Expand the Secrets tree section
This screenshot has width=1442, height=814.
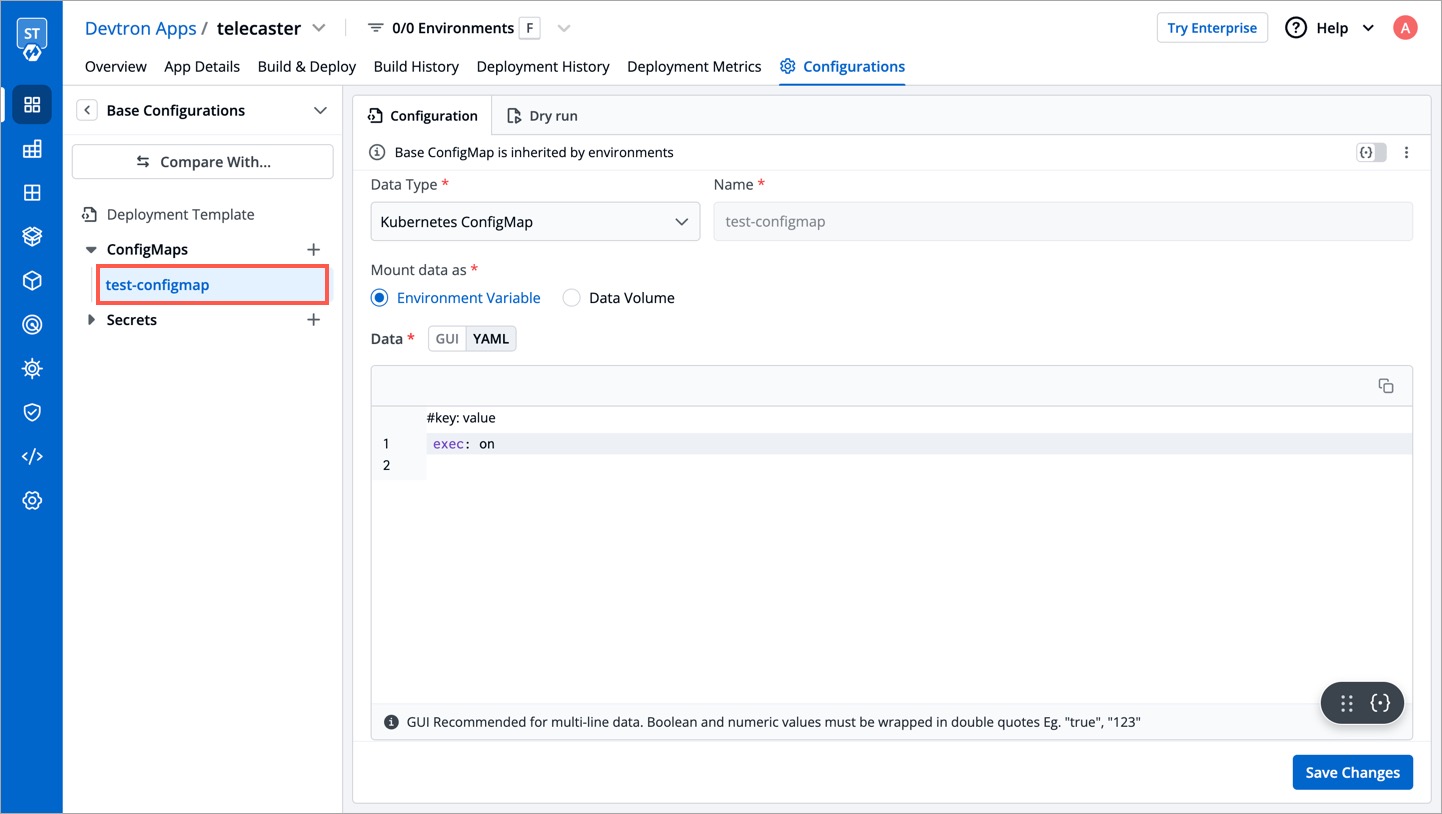91,320
